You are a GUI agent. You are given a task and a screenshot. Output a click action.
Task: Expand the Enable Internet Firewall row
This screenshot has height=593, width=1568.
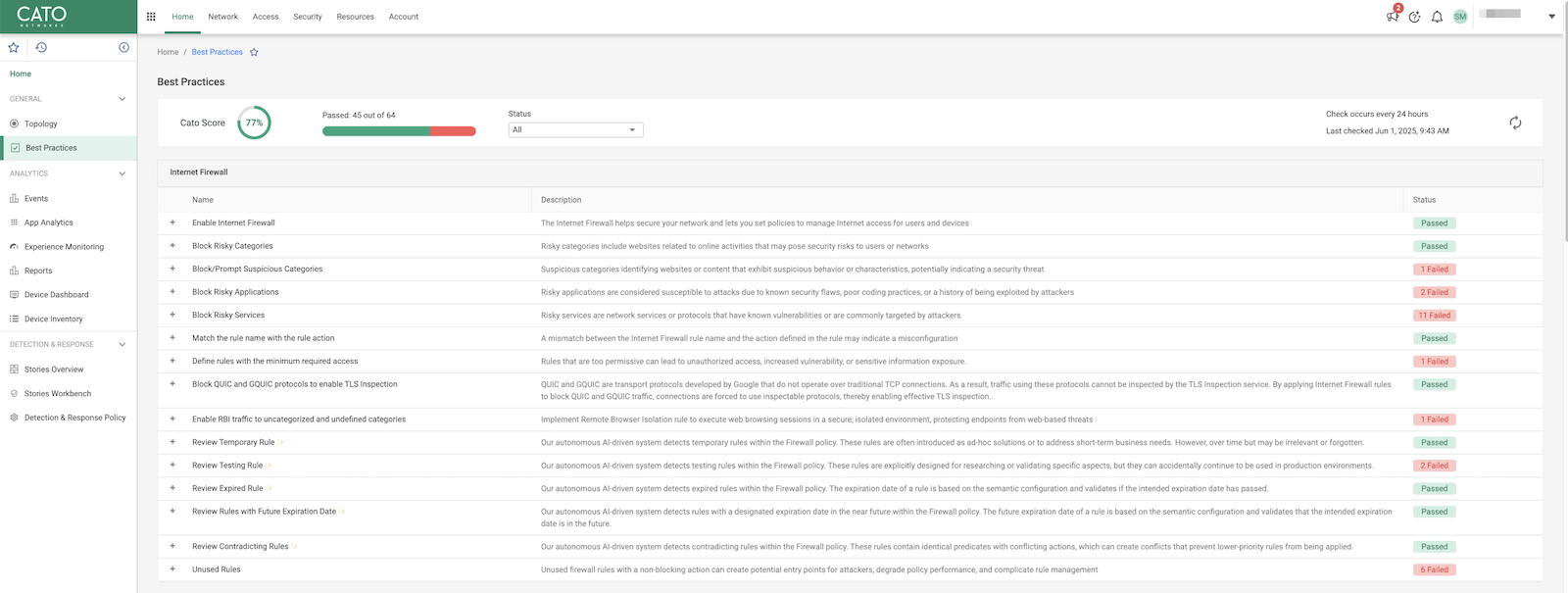coord(172,222)
